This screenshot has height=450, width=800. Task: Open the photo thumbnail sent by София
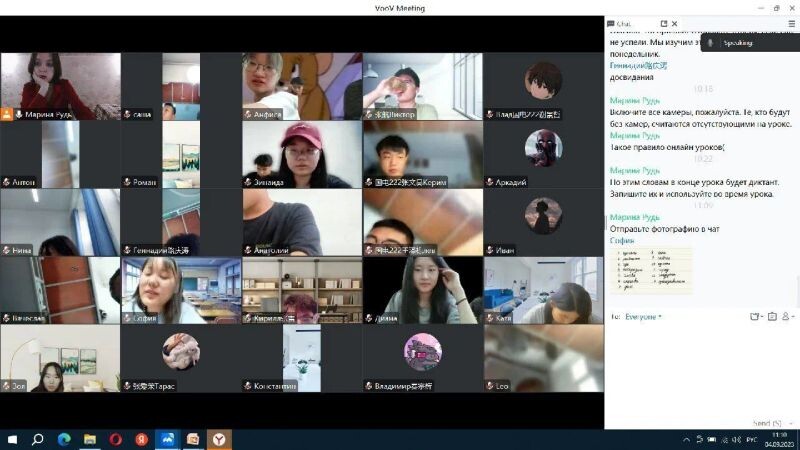click(654, 270)
